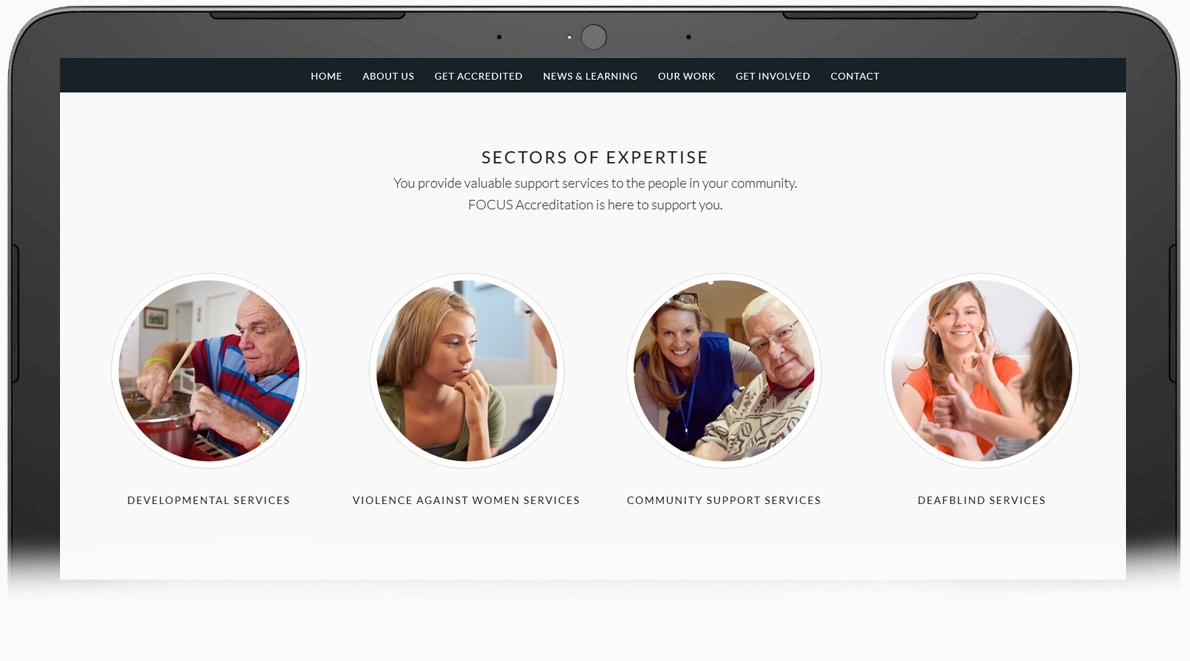Click the Deafblind Services sign-language photo
The width and height of the screenshot is (1190, 661).
[981, 370]
